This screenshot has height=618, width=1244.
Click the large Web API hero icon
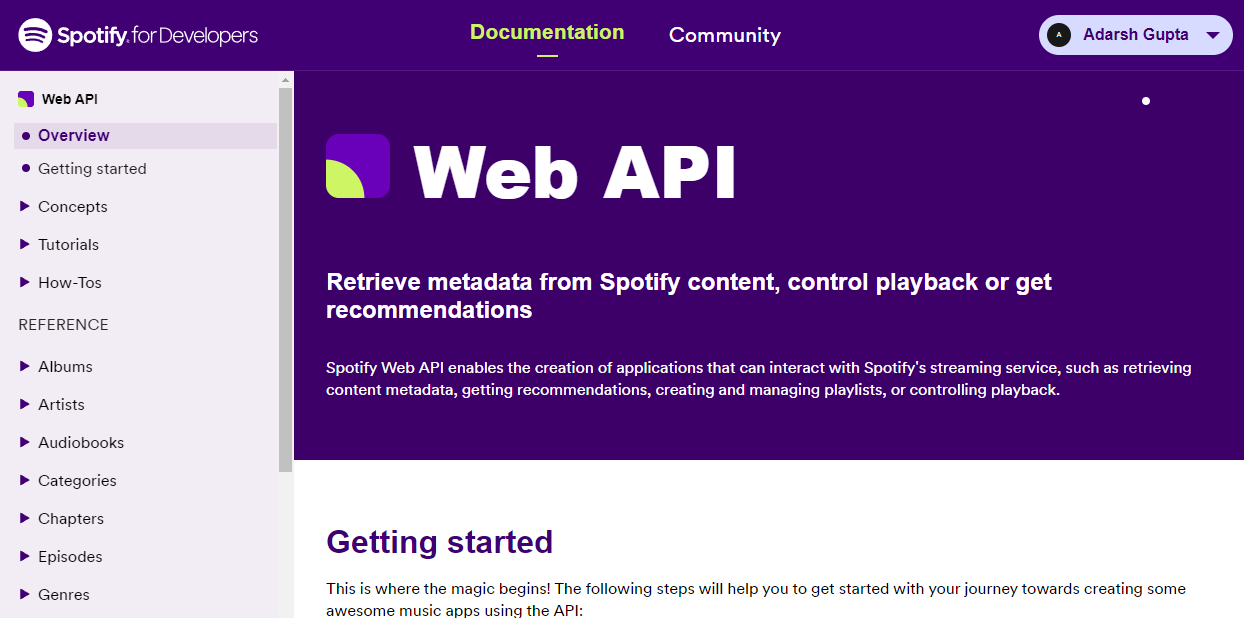point(357,166)
